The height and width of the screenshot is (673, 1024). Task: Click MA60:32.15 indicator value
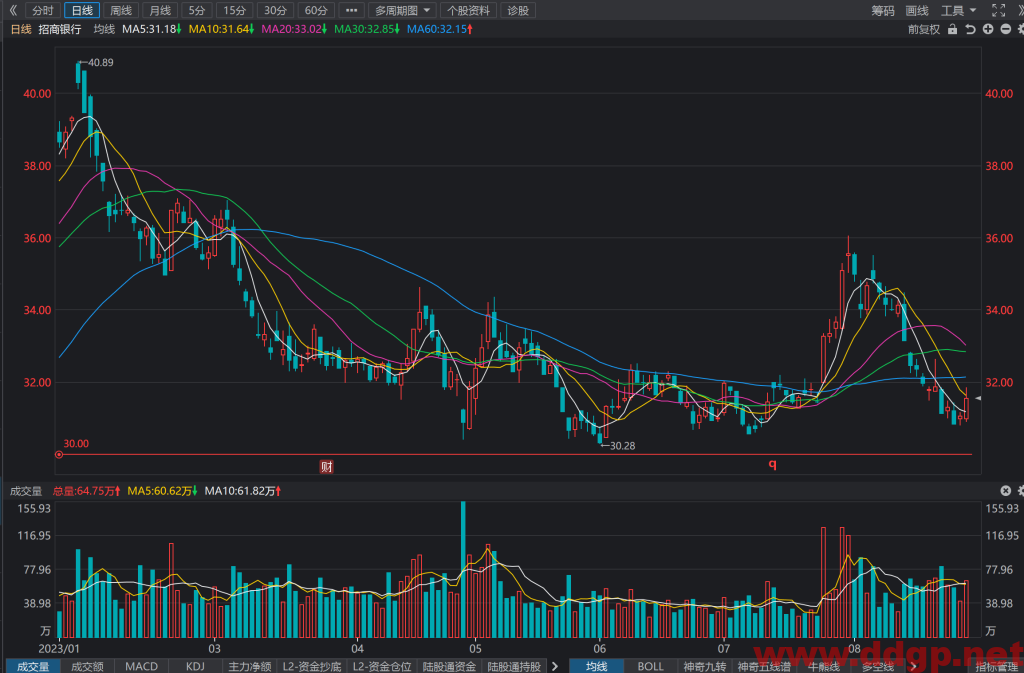(x=440, y=29)
